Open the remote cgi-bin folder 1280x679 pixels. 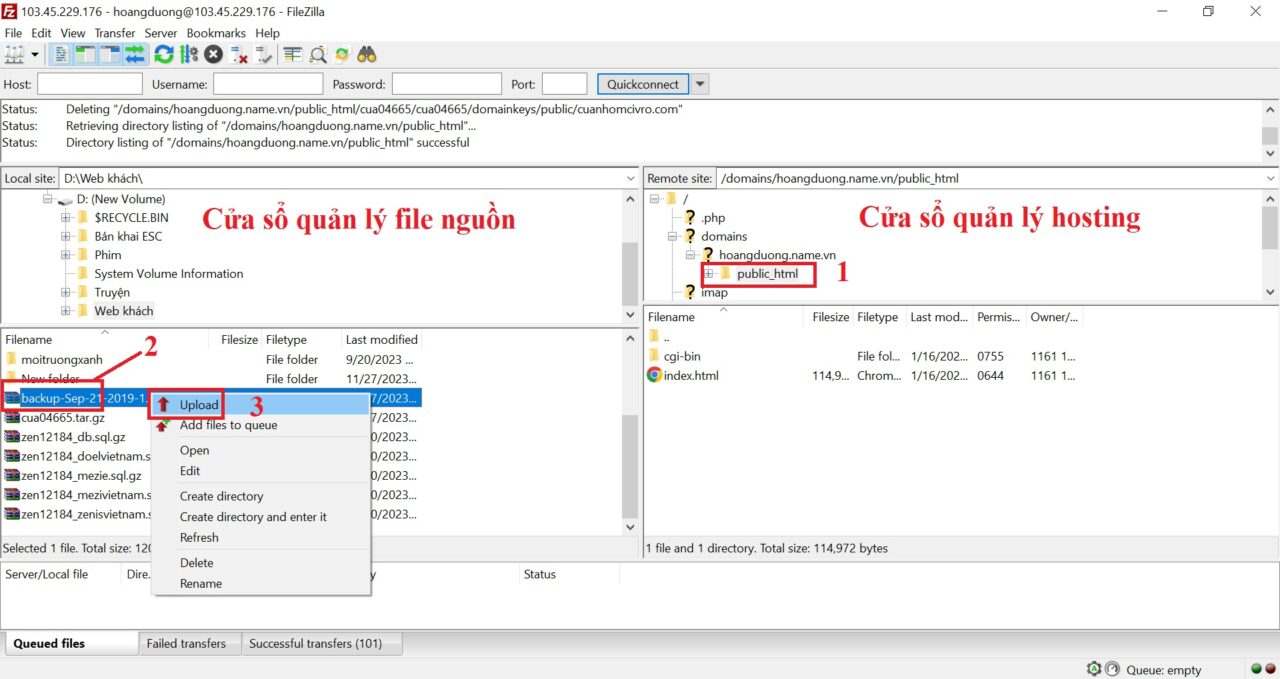682,356
